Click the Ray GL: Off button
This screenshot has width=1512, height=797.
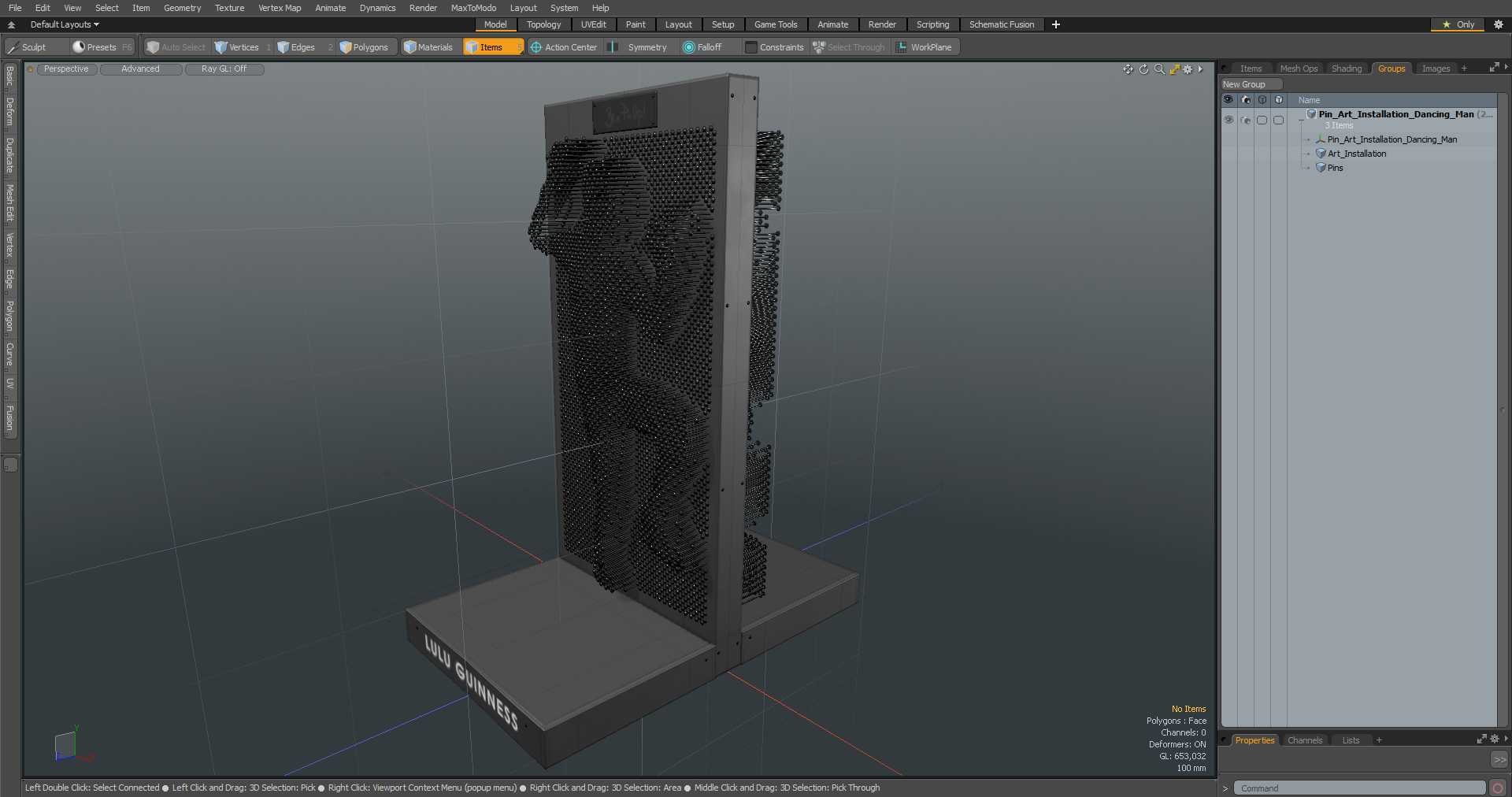[224, 69]
